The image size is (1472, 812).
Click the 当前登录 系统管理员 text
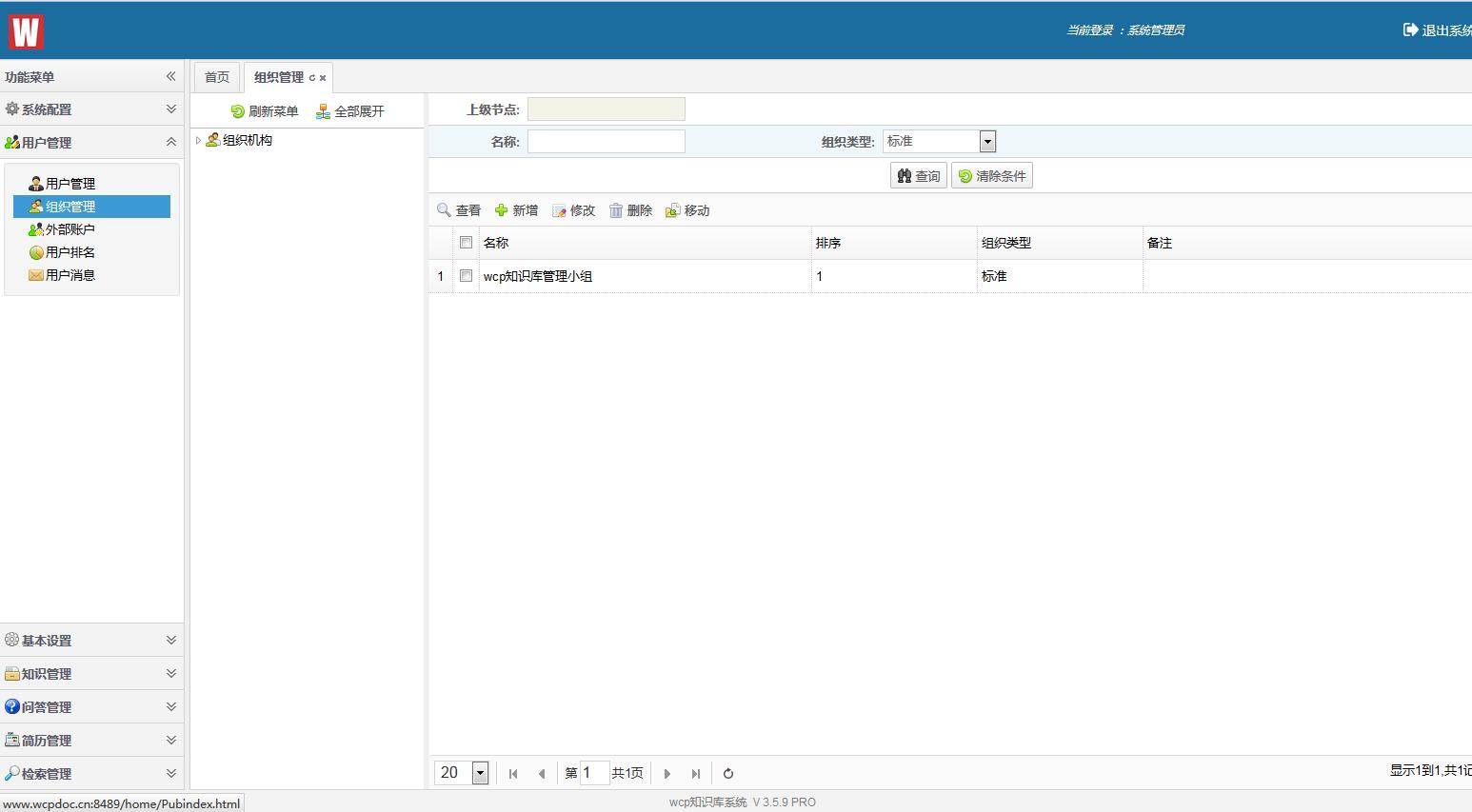point(1125,30)
